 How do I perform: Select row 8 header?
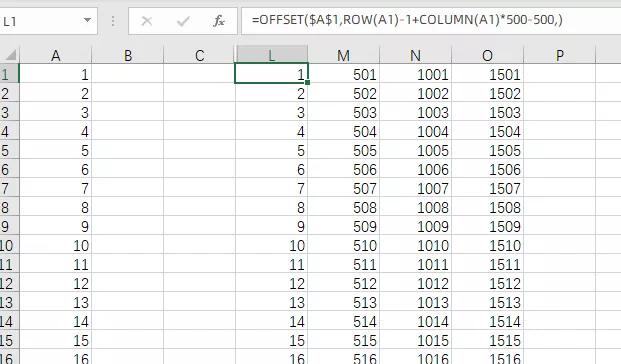[9, 207]
